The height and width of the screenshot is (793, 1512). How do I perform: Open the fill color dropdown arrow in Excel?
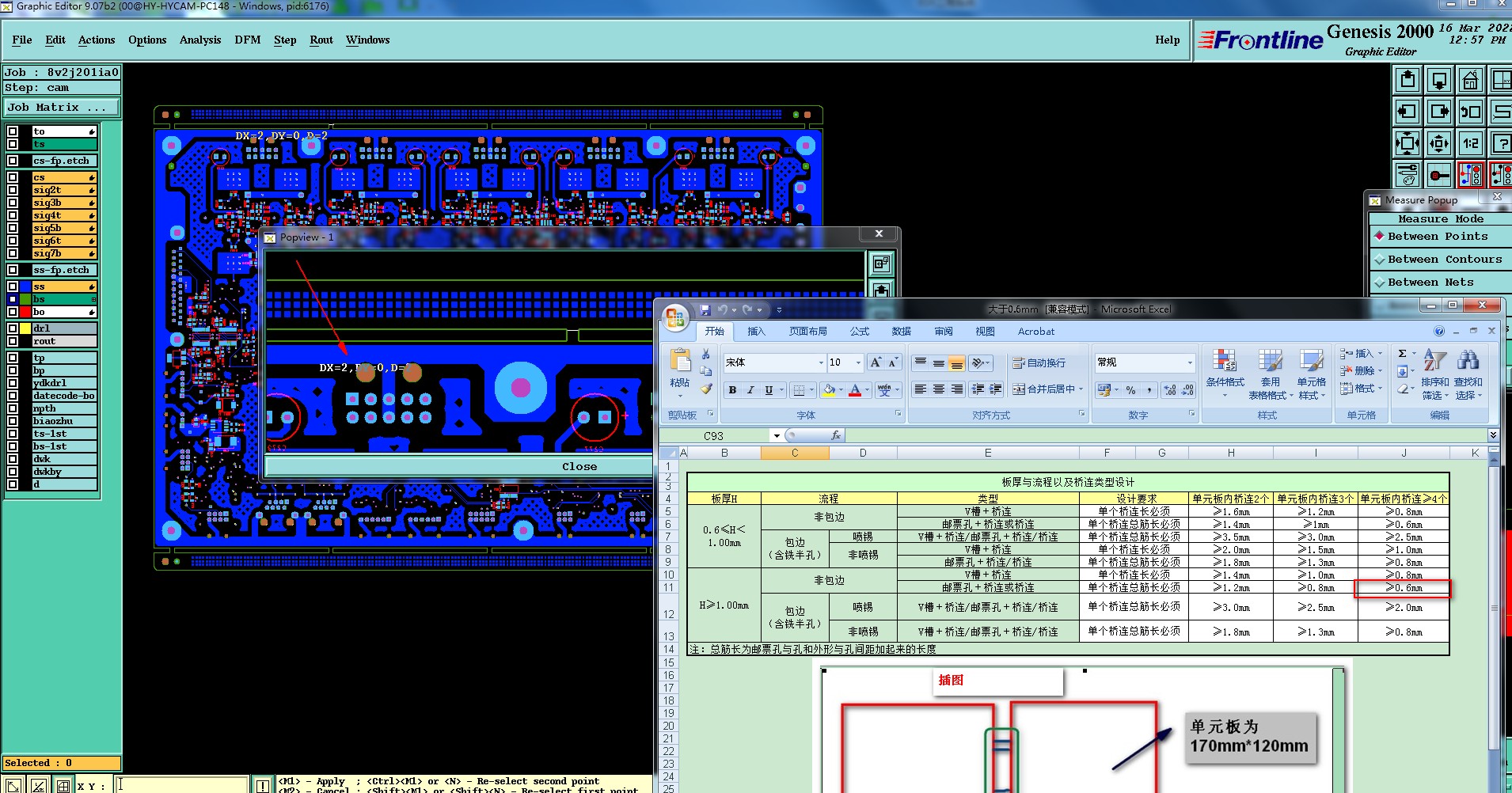pyautogui.click(x=841, y=389)
